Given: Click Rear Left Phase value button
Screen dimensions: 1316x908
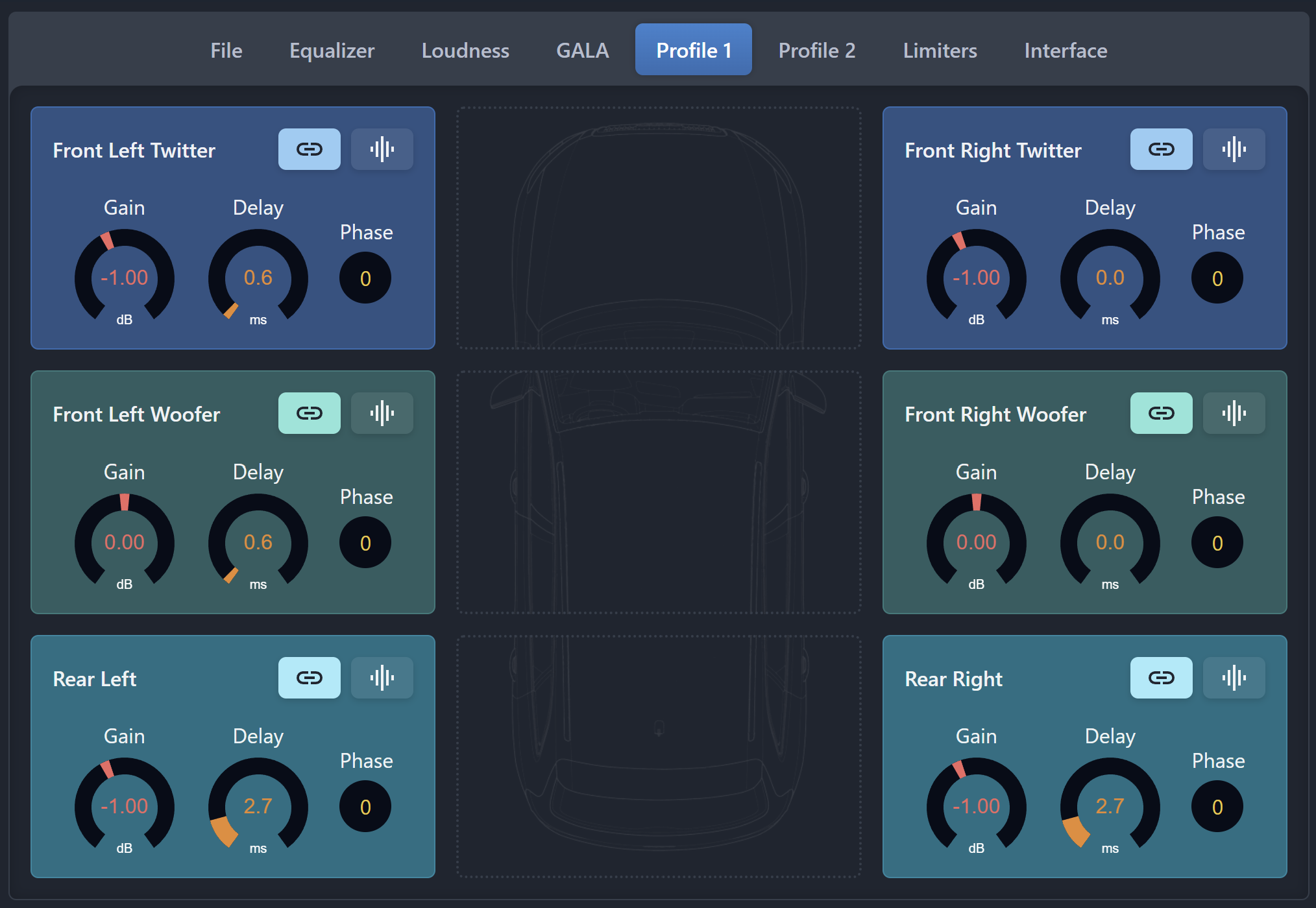Looking at the screenshot, I should coord(365,807).
